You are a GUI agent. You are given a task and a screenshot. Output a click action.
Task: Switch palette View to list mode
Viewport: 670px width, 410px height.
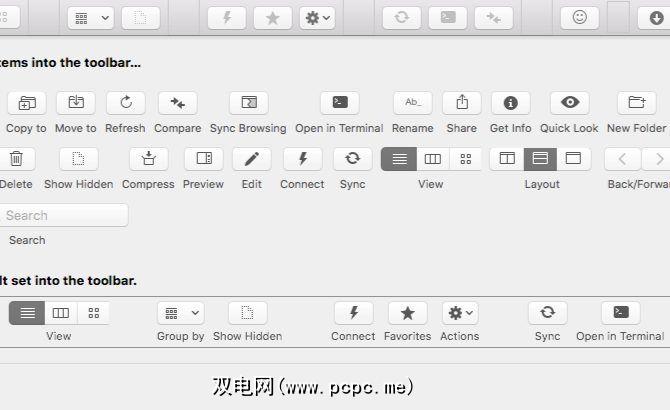click(x=399, y=159)
